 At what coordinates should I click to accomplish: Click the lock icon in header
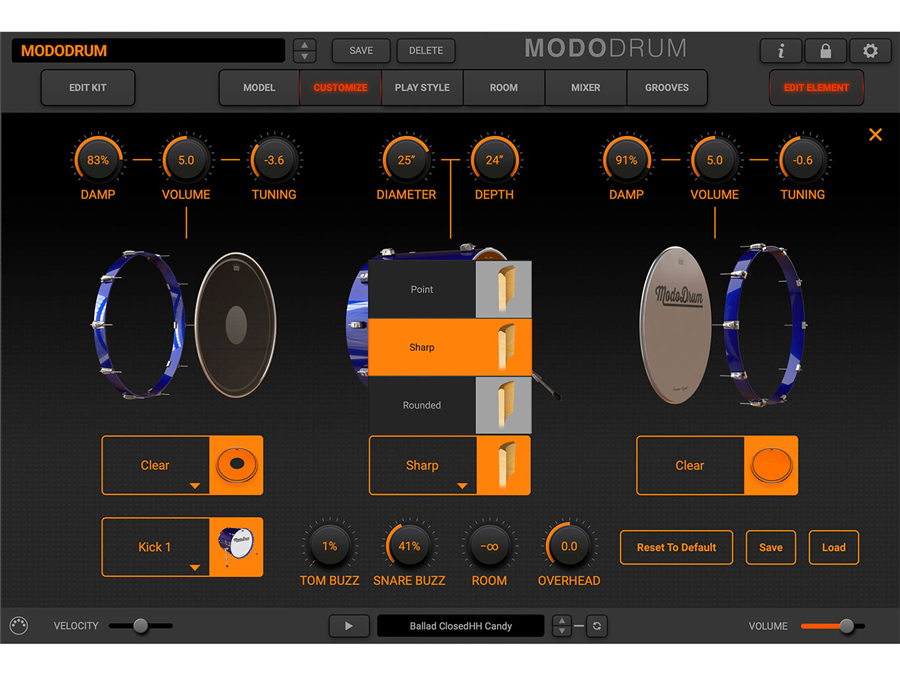point(825,51)
